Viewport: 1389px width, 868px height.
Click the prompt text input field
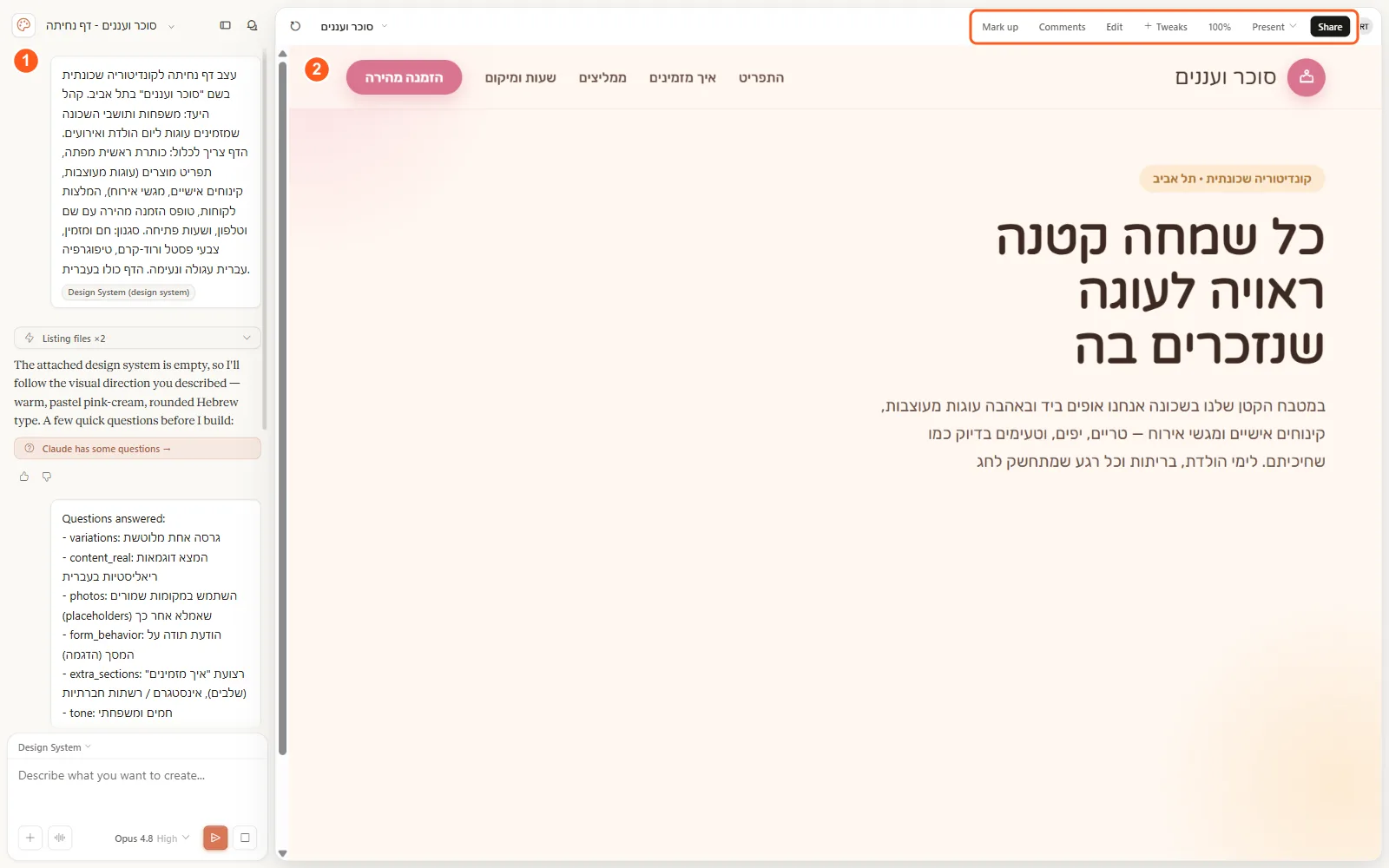[137, 788]
